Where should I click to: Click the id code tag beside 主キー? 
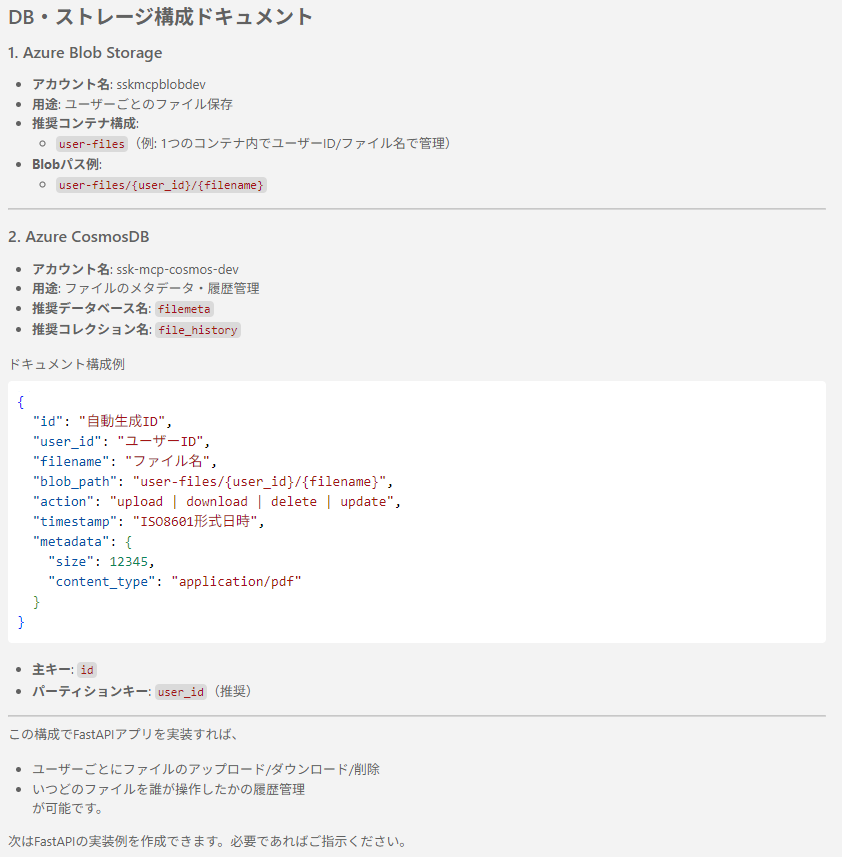tap(87, 670)
